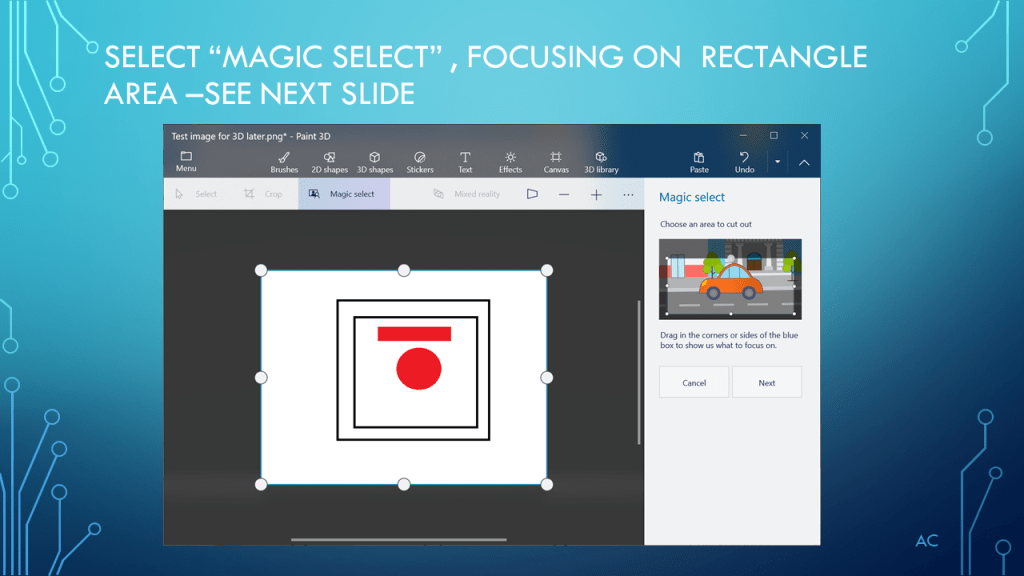Click the Paste icon

699,162
